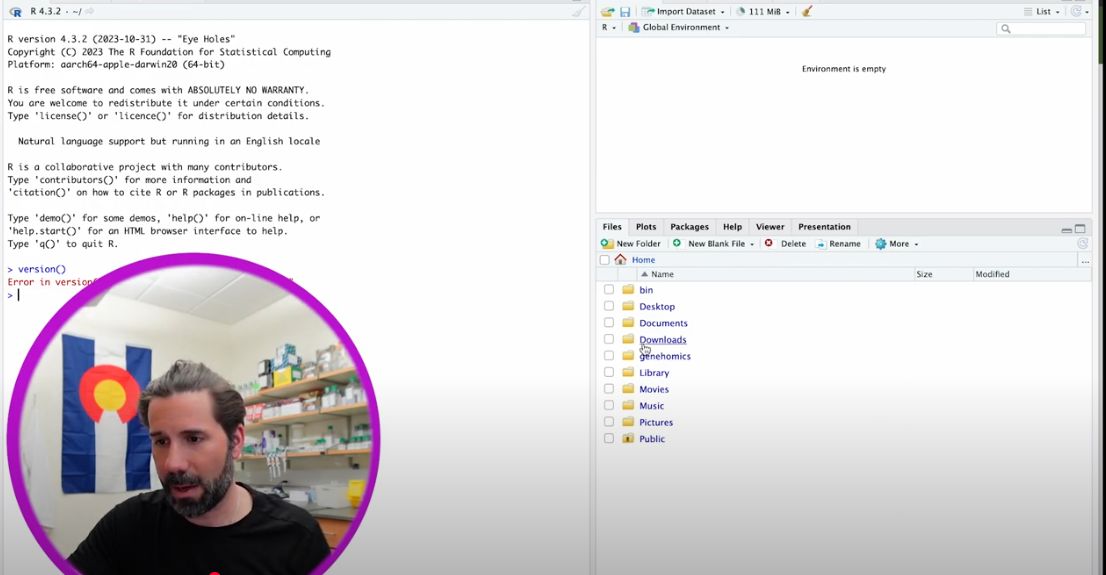Check the Downloads folder checkbox

(x=609, y=339)
